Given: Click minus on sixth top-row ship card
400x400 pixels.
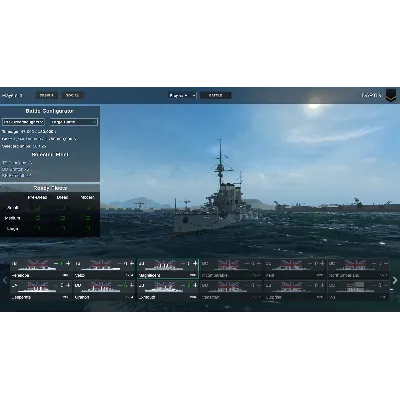Looking at the screenshot, I should point(373,263).
